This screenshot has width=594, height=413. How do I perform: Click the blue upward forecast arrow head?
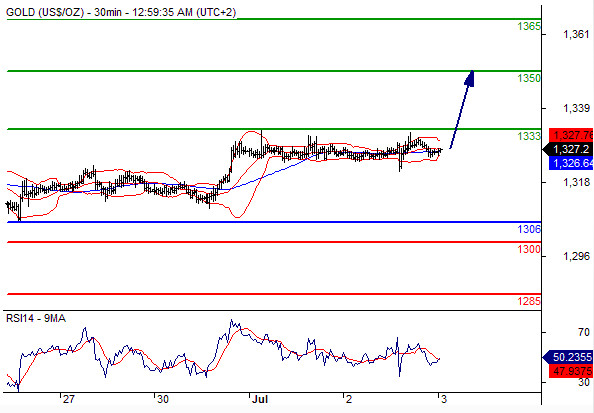pos(470,78)
